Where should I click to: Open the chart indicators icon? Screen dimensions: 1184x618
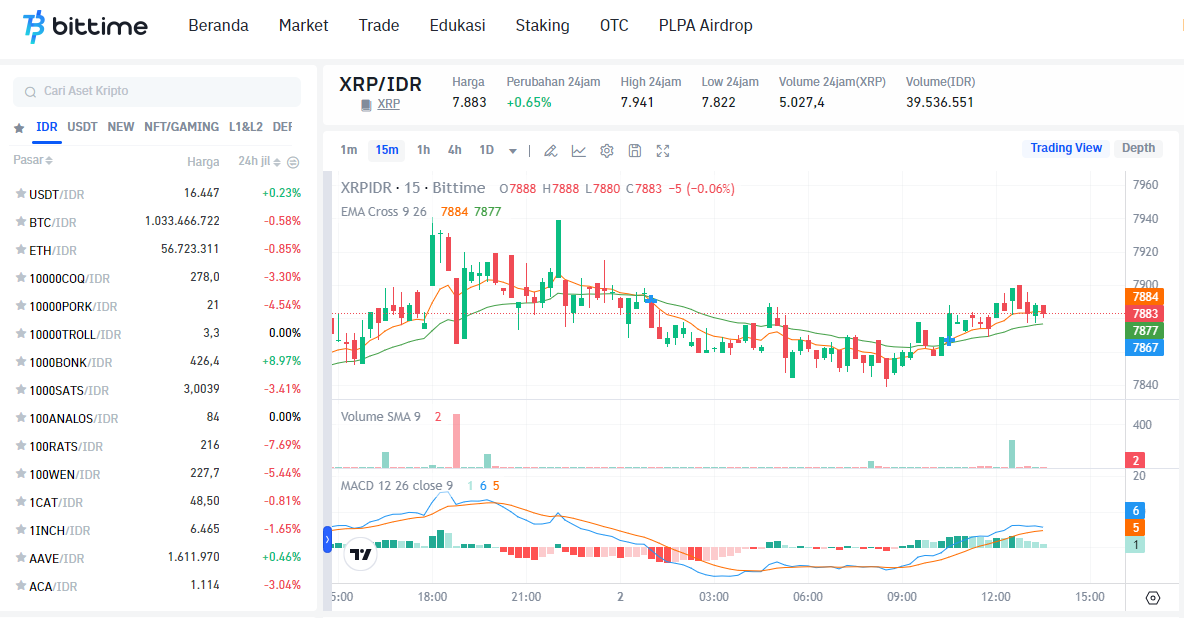pos(578,150)
